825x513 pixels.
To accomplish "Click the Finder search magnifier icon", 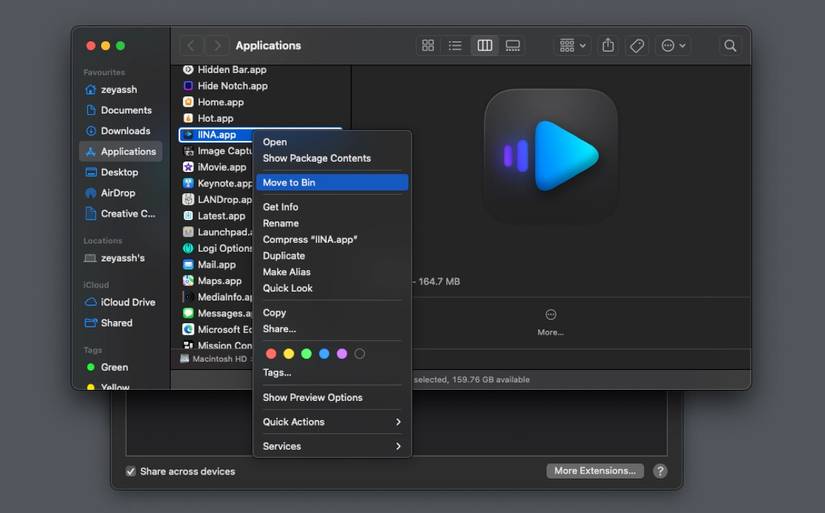I will pos(730,46).
